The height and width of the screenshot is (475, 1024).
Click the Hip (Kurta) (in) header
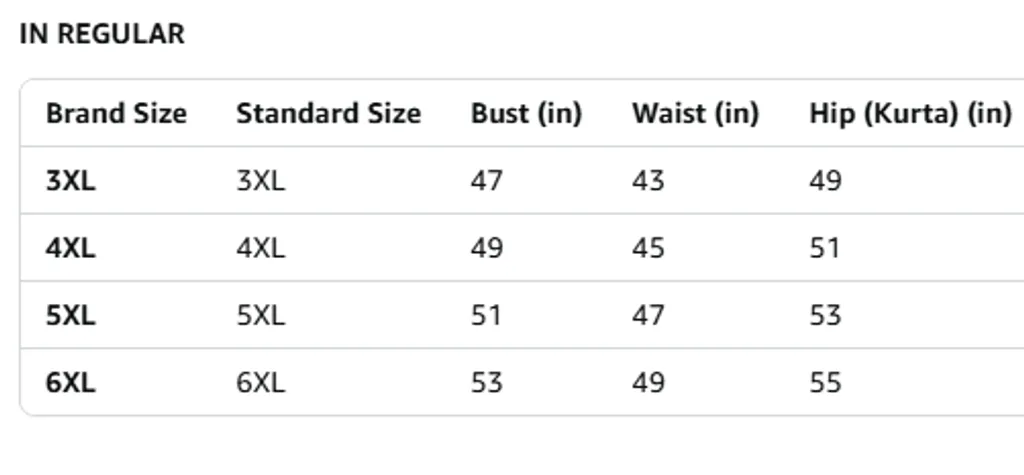point(910,114)
